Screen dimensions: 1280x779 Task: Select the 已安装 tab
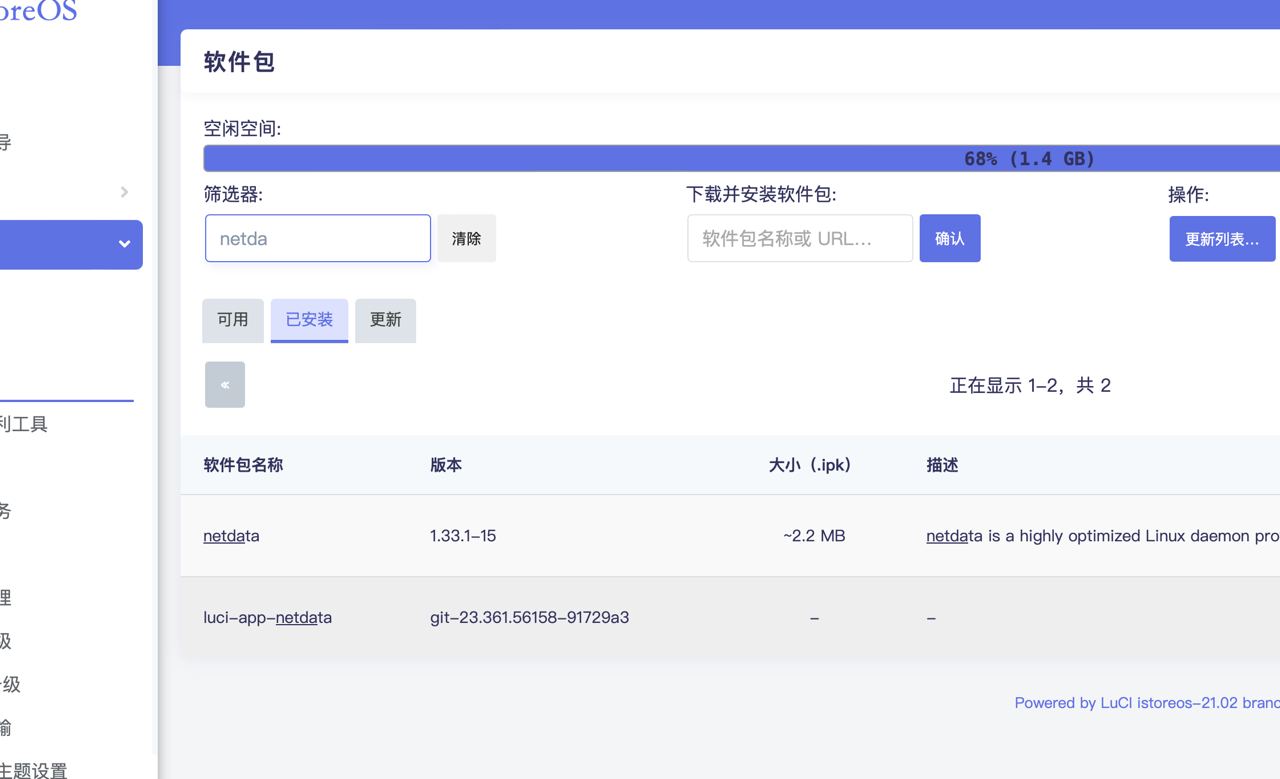click(309, 320)
